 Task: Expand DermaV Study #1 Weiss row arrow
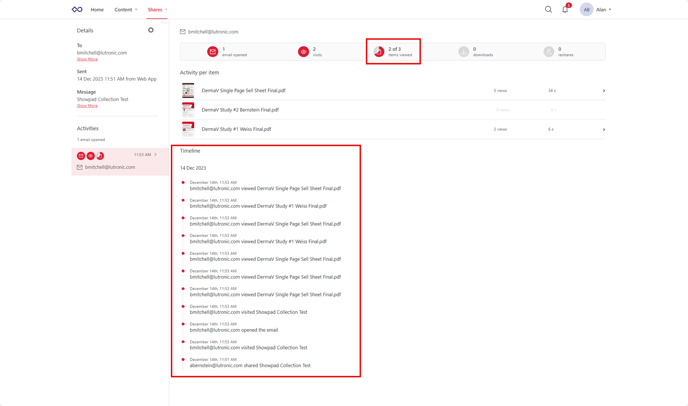tap(603, 129)
